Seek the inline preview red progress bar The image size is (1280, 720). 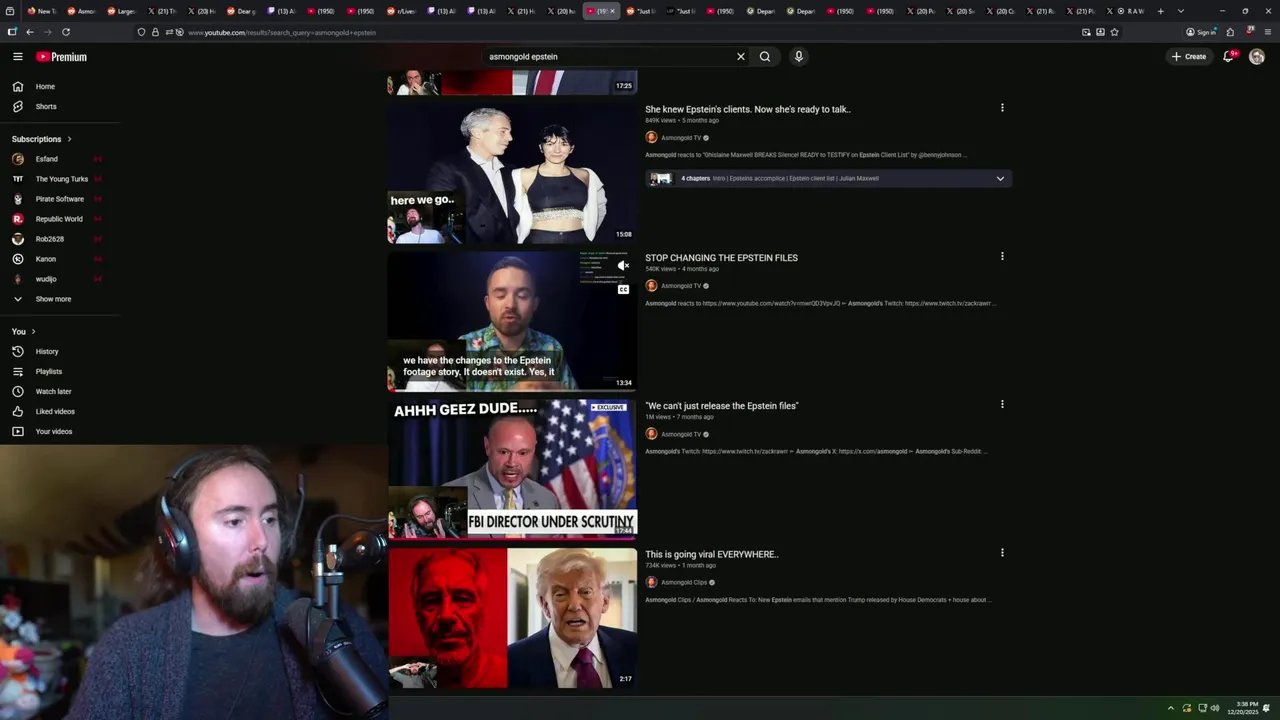point(512,390)
